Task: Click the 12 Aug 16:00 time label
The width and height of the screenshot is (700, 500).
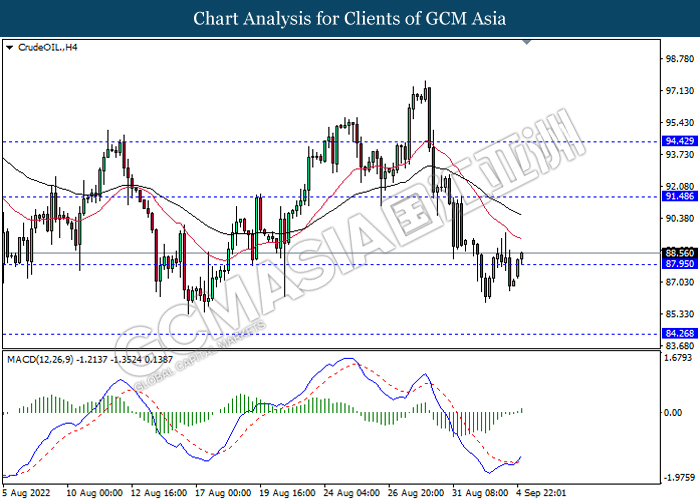Action: pos(159,493)
